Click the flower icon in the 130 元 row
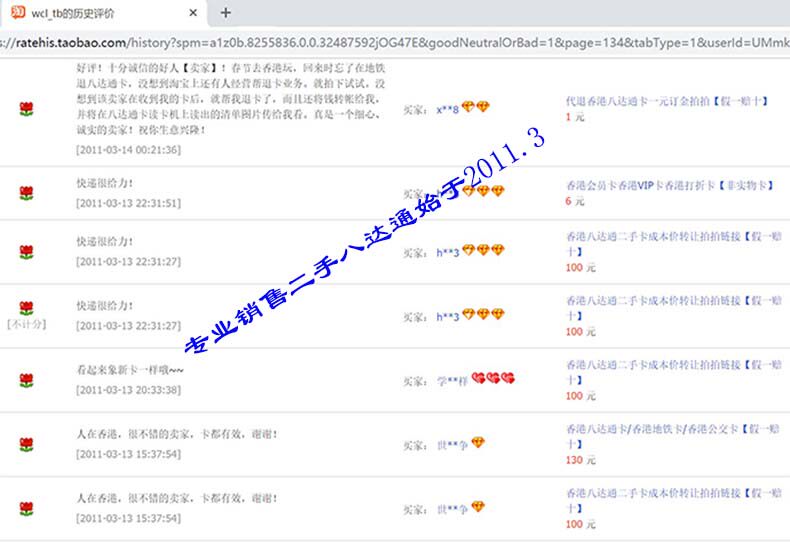The width and height of the screenshot is (790, 542). coord(26,444)
